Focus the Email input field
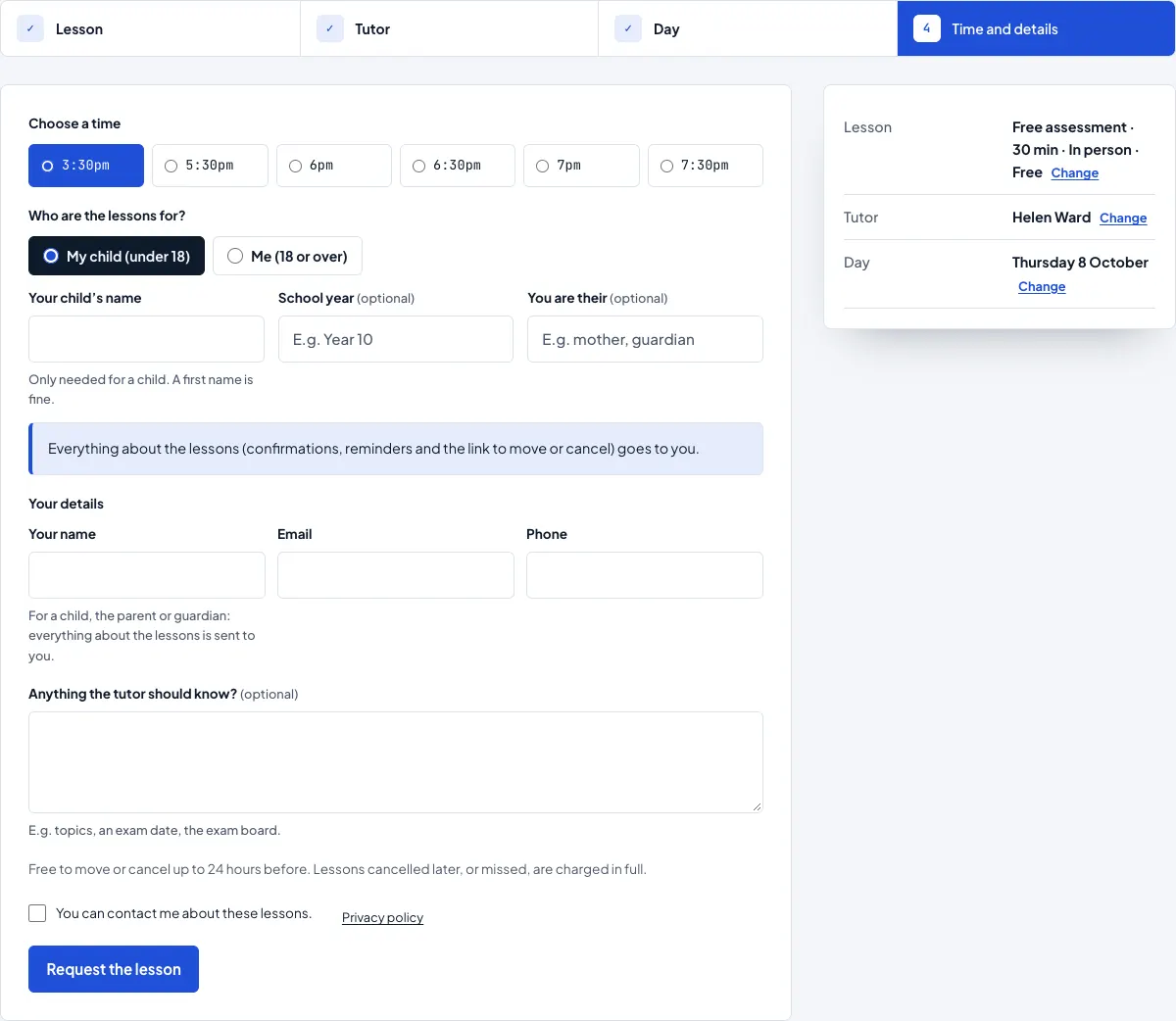Image resolution: width=1176 pixels, height=1021 pixels. pyautogui.click(x=396, y=575)
